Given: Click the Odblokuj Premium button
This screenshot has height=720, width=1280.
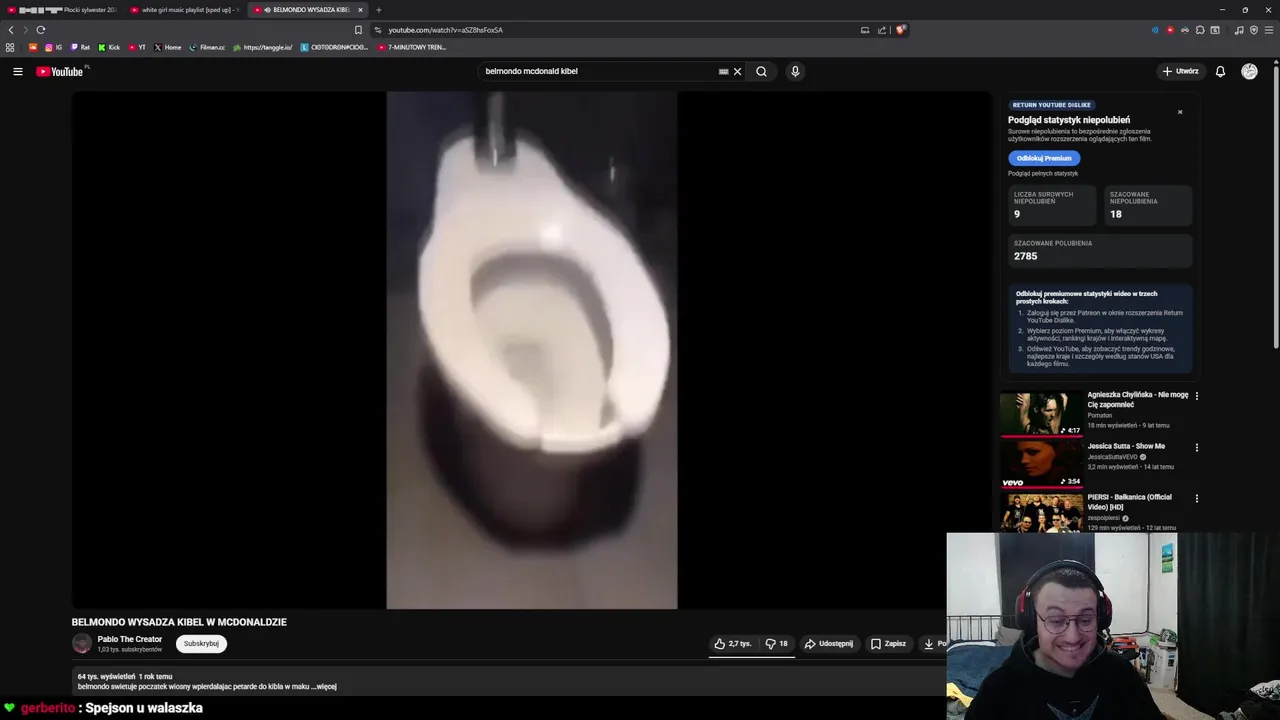Looking at the screenshot, I should pyautogui.click(x=1044, y=158).
